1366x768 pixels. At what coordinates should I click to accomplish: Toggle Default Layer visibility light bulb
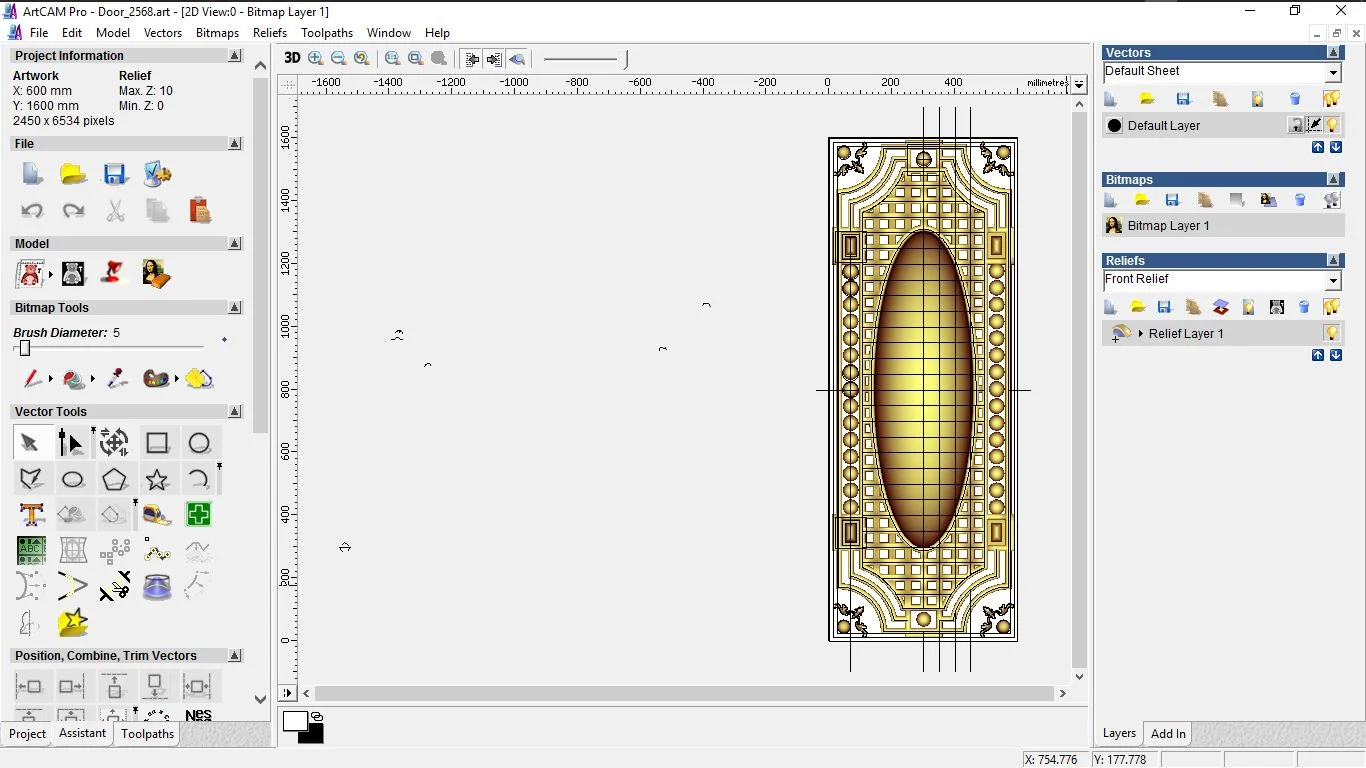pos(1333,125)
